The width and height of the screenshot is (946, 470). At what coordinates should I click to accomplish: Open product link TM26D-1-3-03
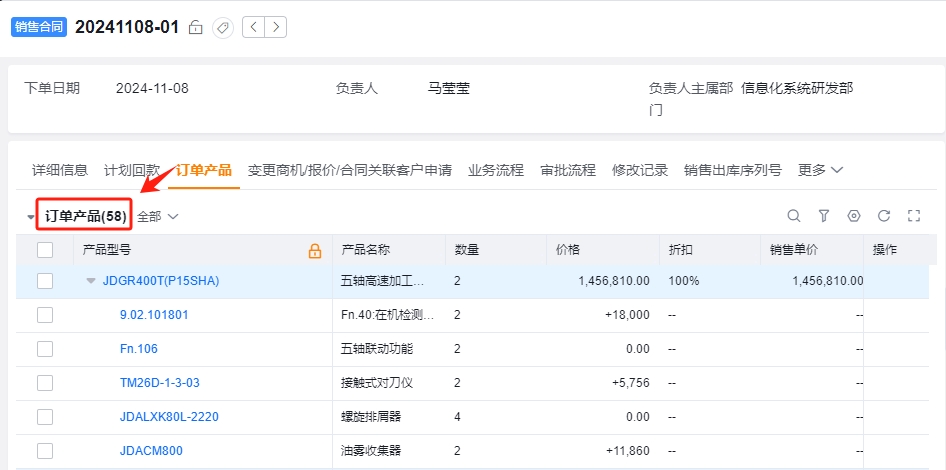[160, 383]
